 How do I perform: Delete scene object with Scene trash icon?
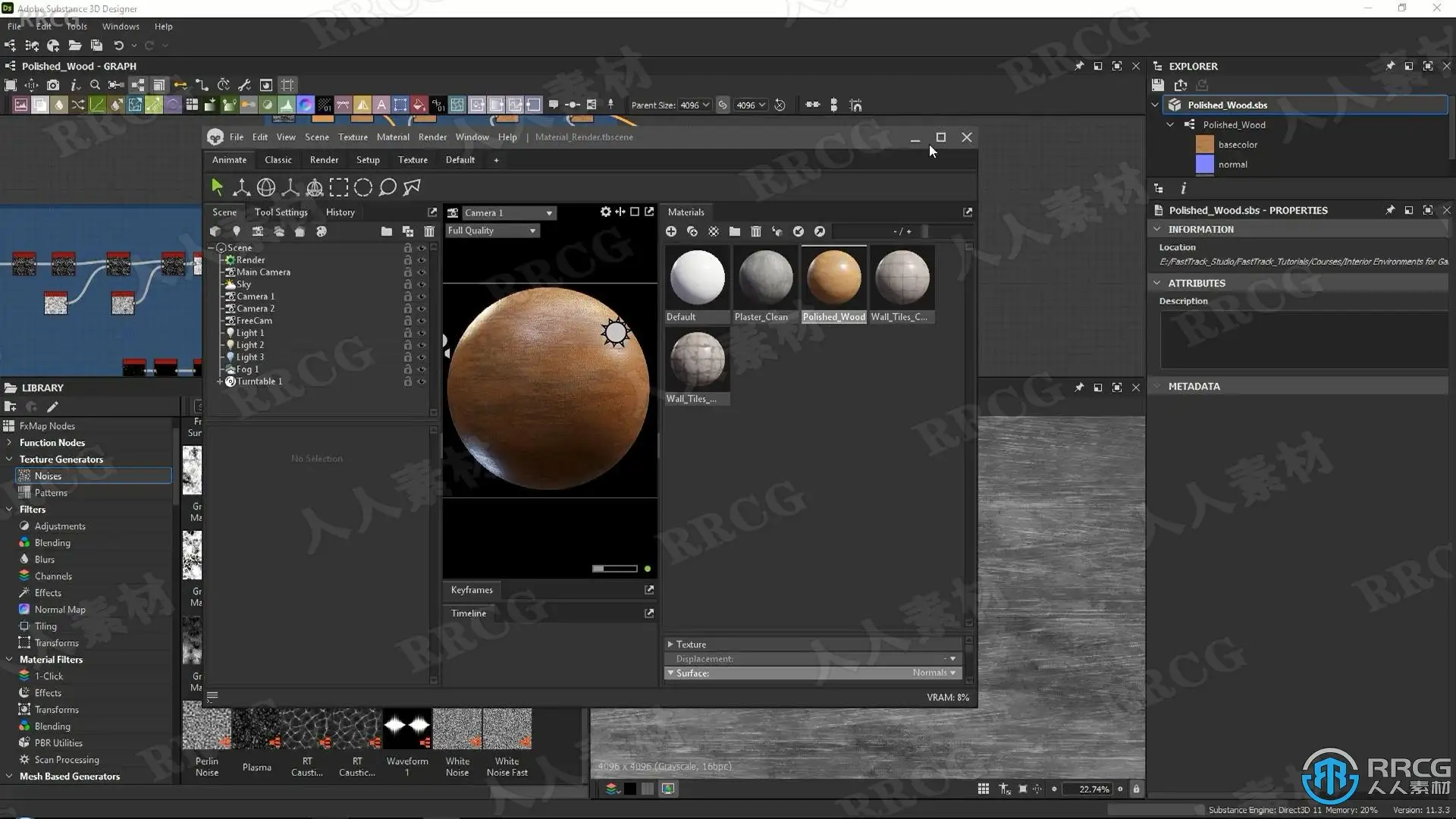[429, 231]
